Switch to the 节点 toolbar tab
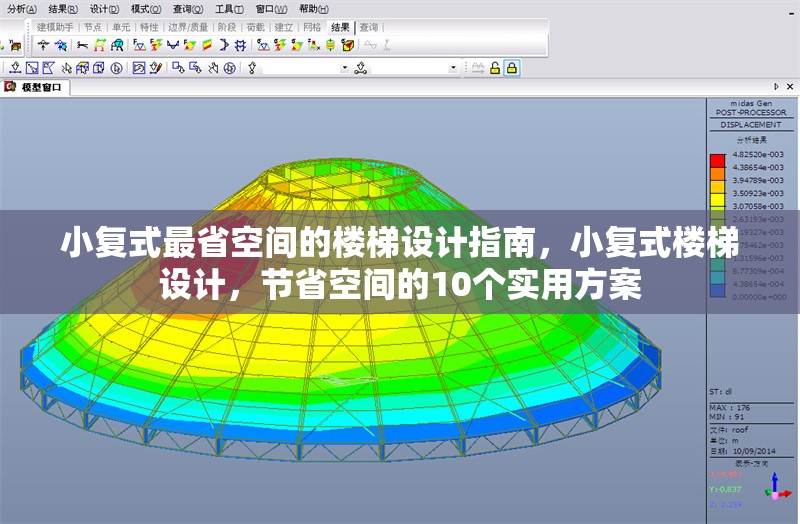Viewport: 800px width, 524px height. pos(93,27)
